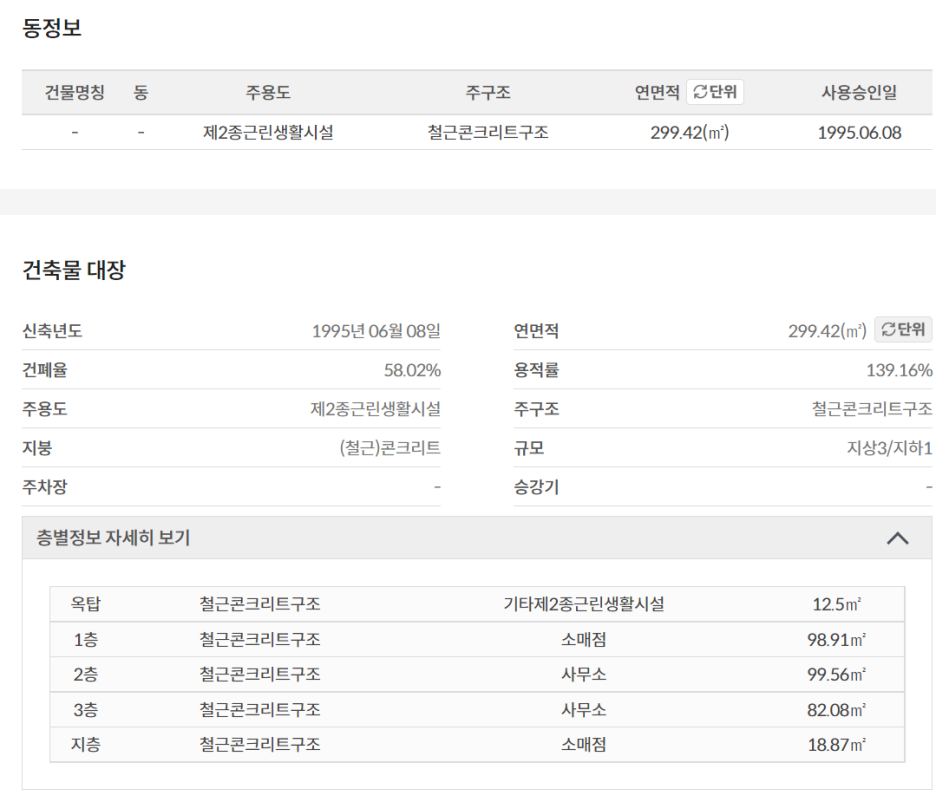Viewport: 936px width, 802px height.
Task: Click the 연면적 column header in the 동정보 table
Action: tap(657, 92)
